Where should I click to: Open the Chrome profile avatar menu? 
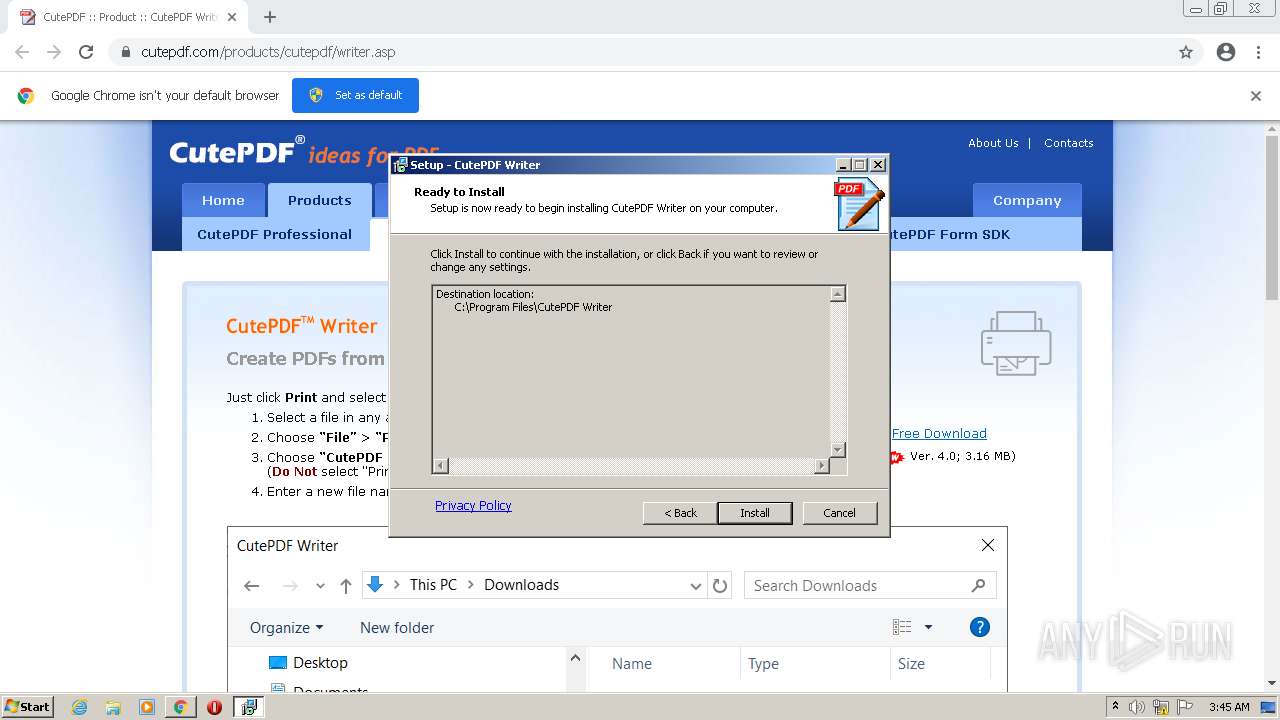tap(1226, 52)
